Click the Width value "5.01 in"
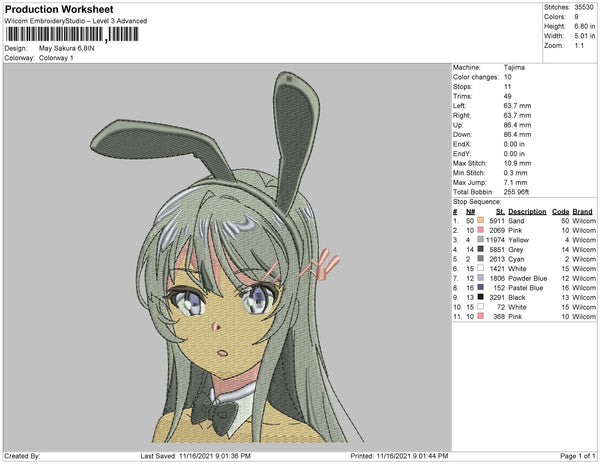This screenshot has width=600, height=464. [584, 36]
